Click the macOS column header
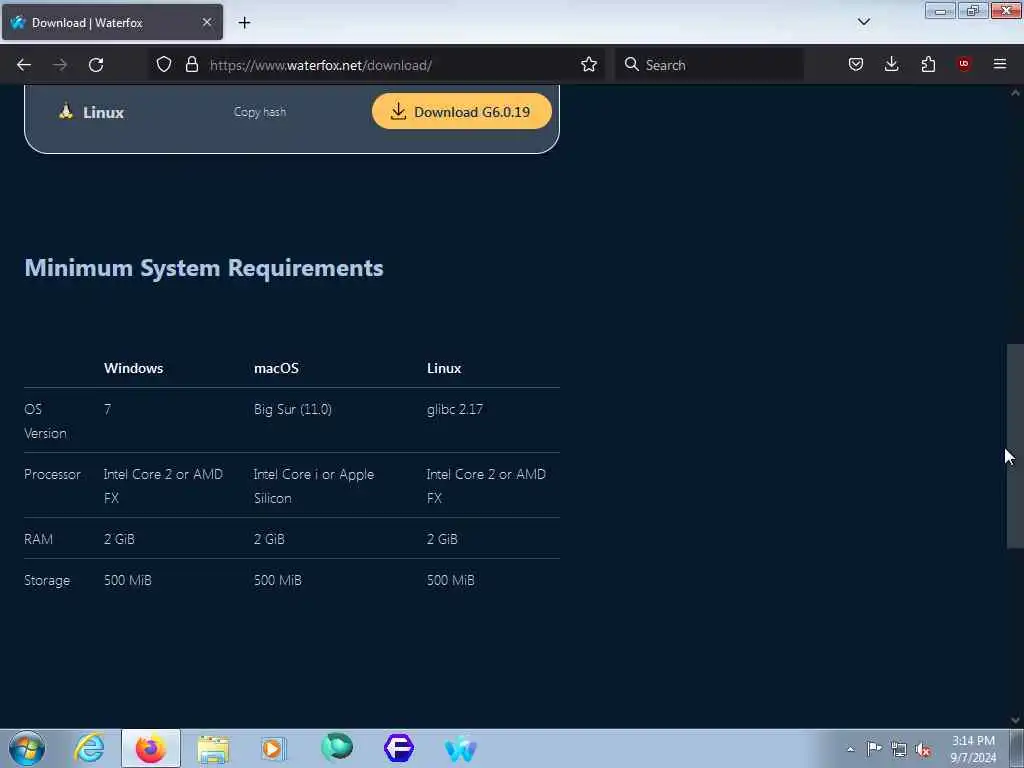The width and height of the screenshot is (1024, 768). [x=276, y=368]
